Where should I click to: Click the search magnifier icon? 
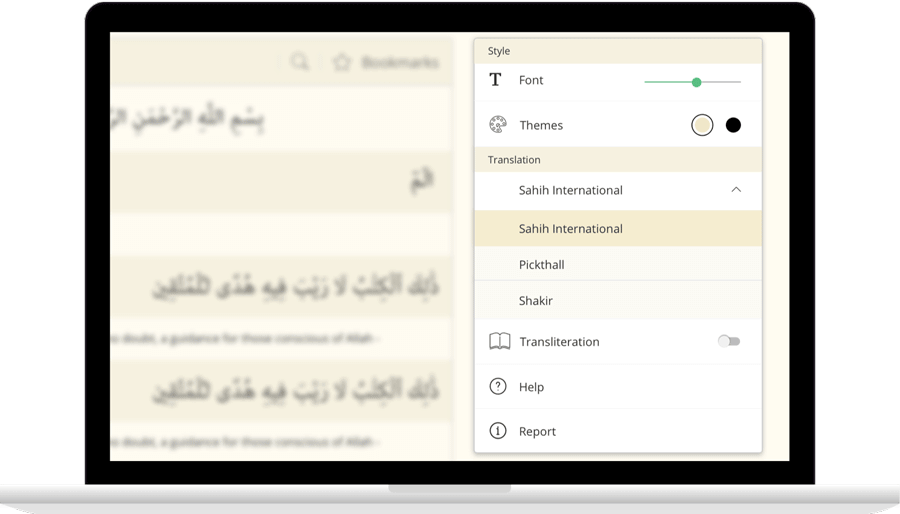[299, 62]
